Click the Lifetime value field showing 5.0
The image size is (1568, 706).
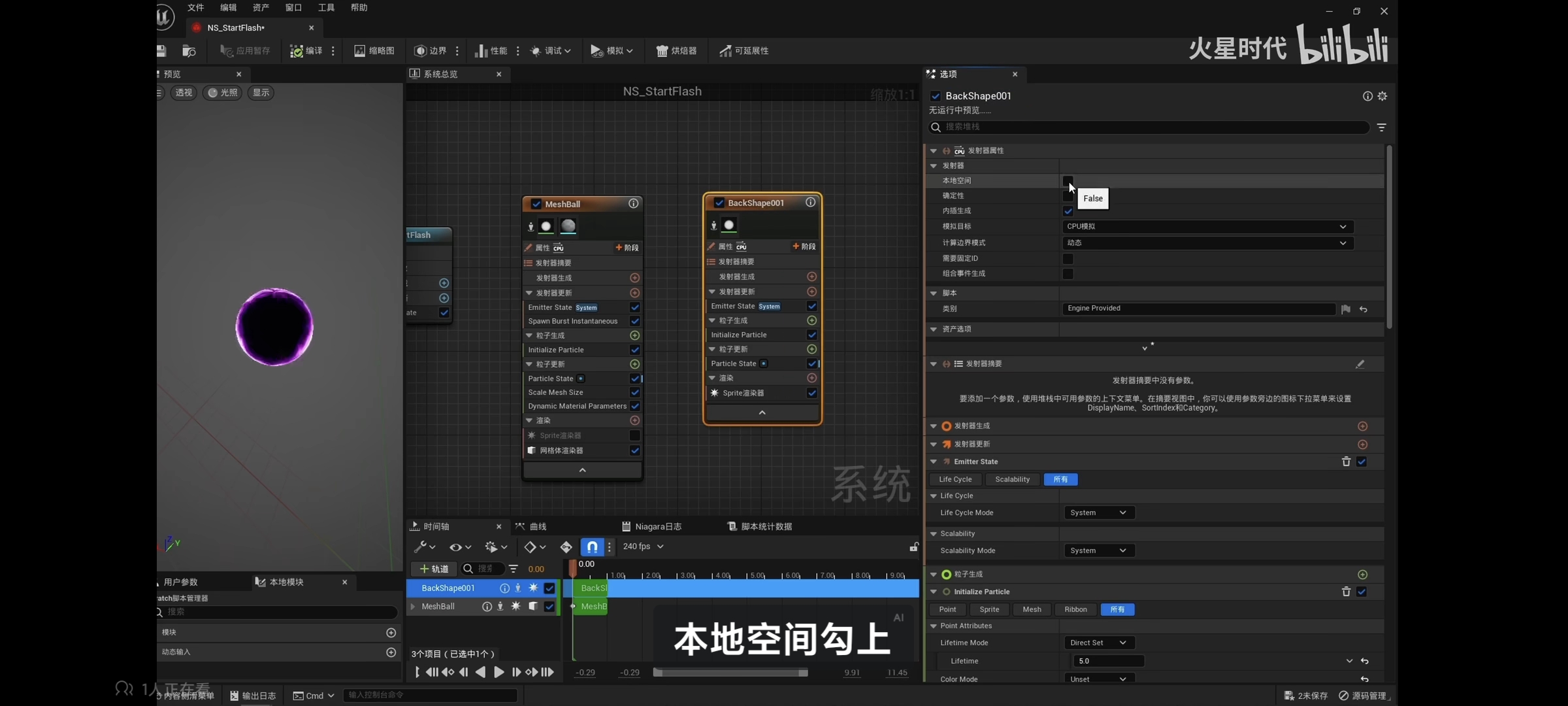click(x=1109, y=661)
